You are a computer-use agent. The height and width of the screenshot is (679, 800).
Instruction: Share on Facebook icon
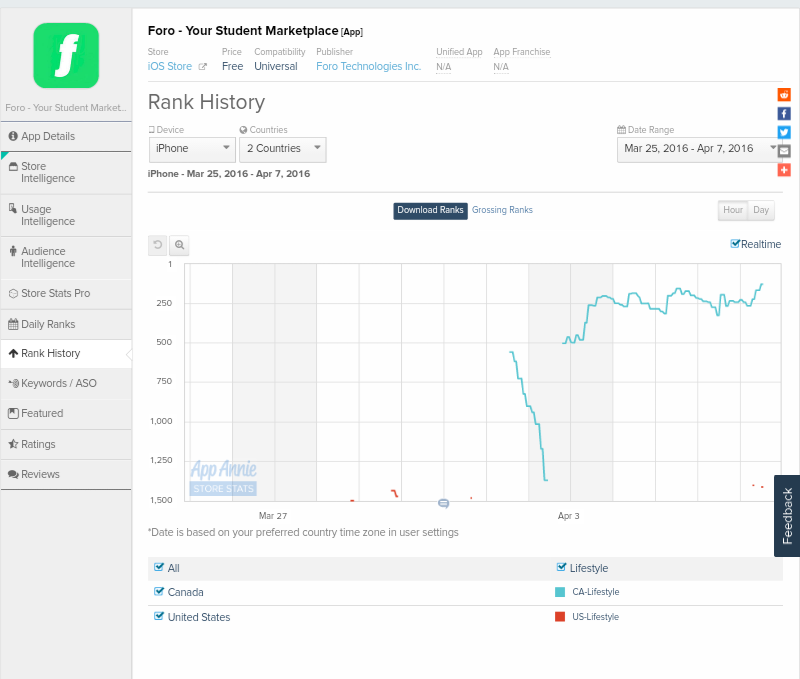784,114
